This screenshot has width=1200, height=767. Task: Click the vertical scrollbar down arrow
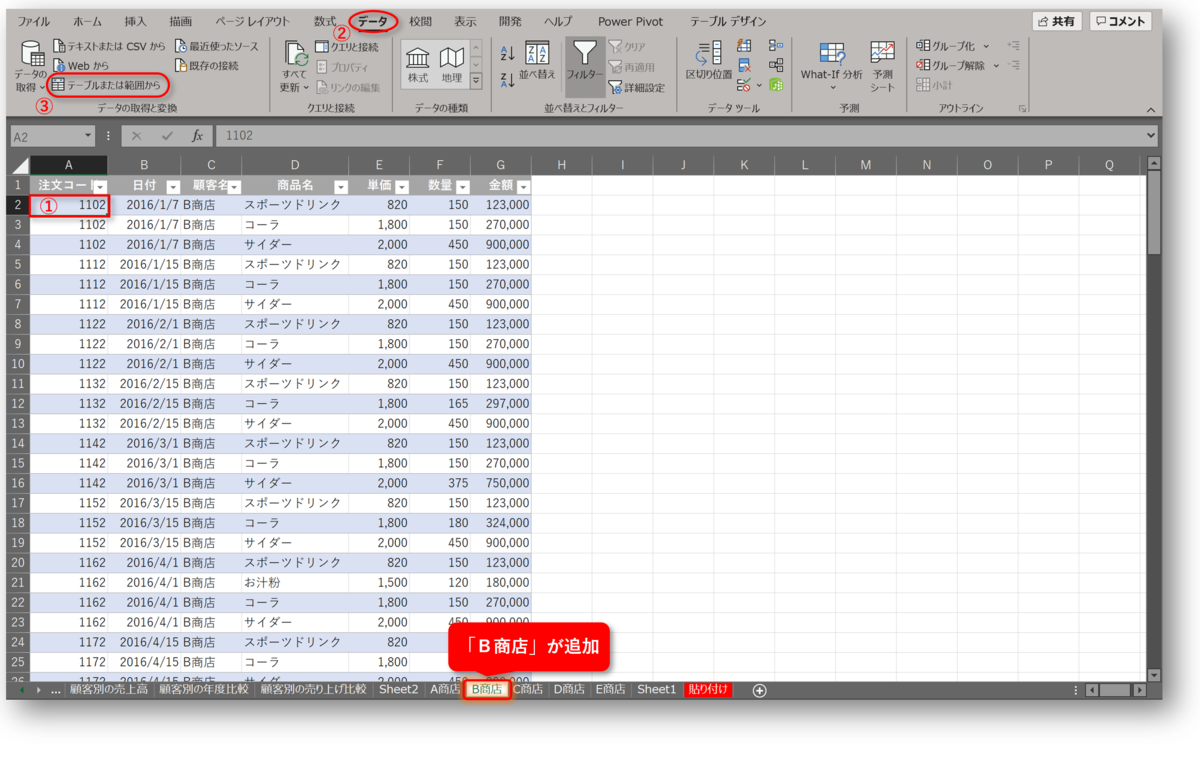pyautogui.click(x=1154, y=675)
